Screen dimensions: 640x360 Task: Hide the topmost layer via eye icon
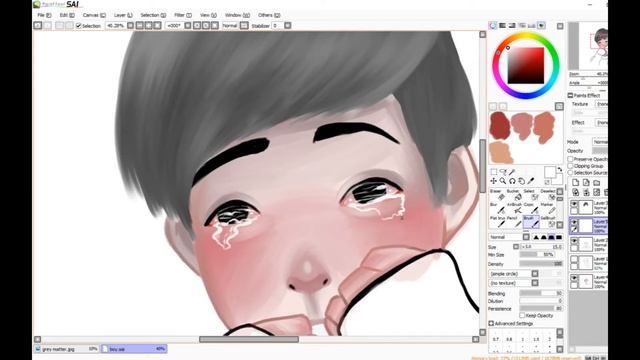click(x=574, y=204)
